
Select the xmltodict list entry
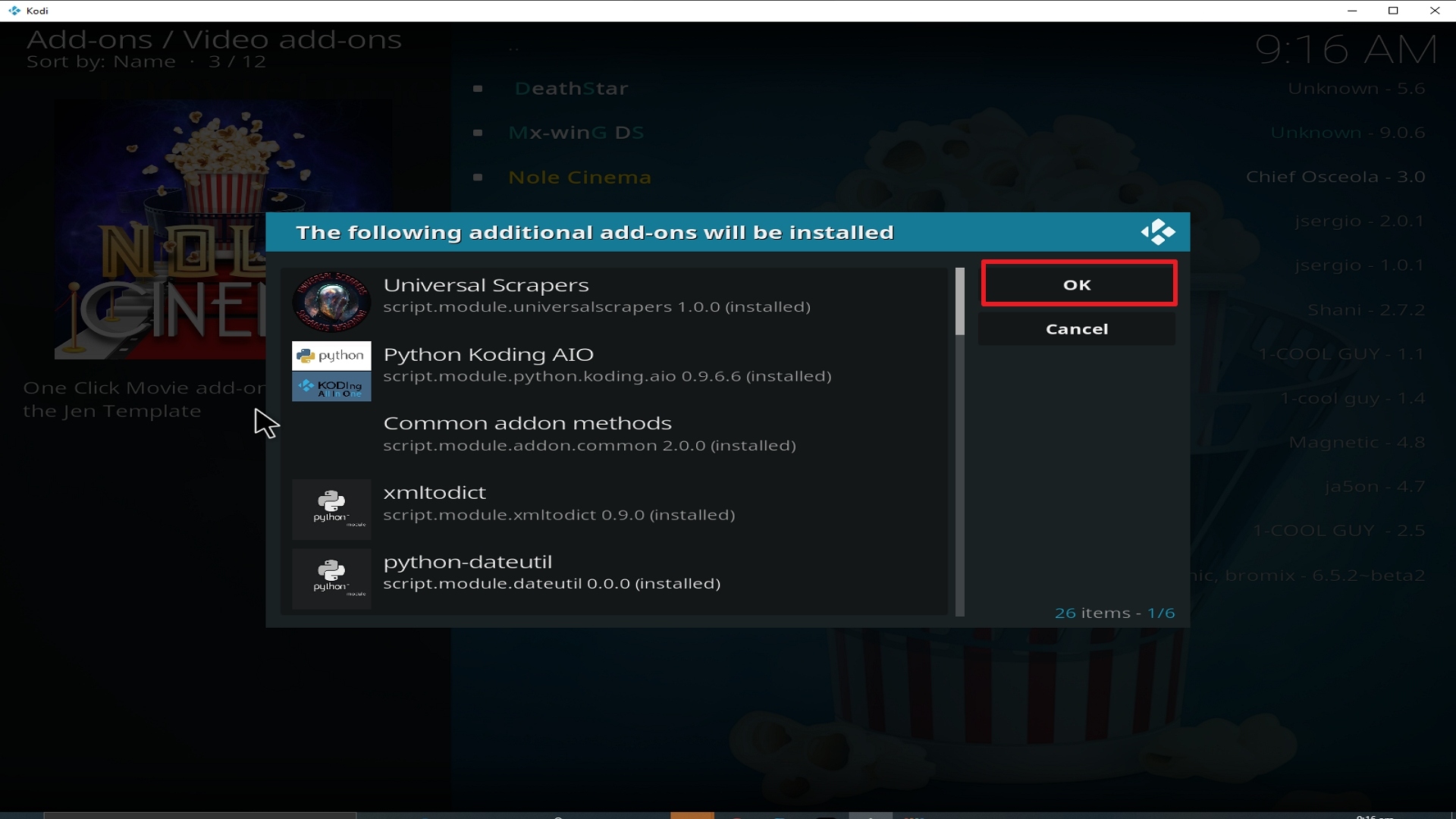click(614, 509)
